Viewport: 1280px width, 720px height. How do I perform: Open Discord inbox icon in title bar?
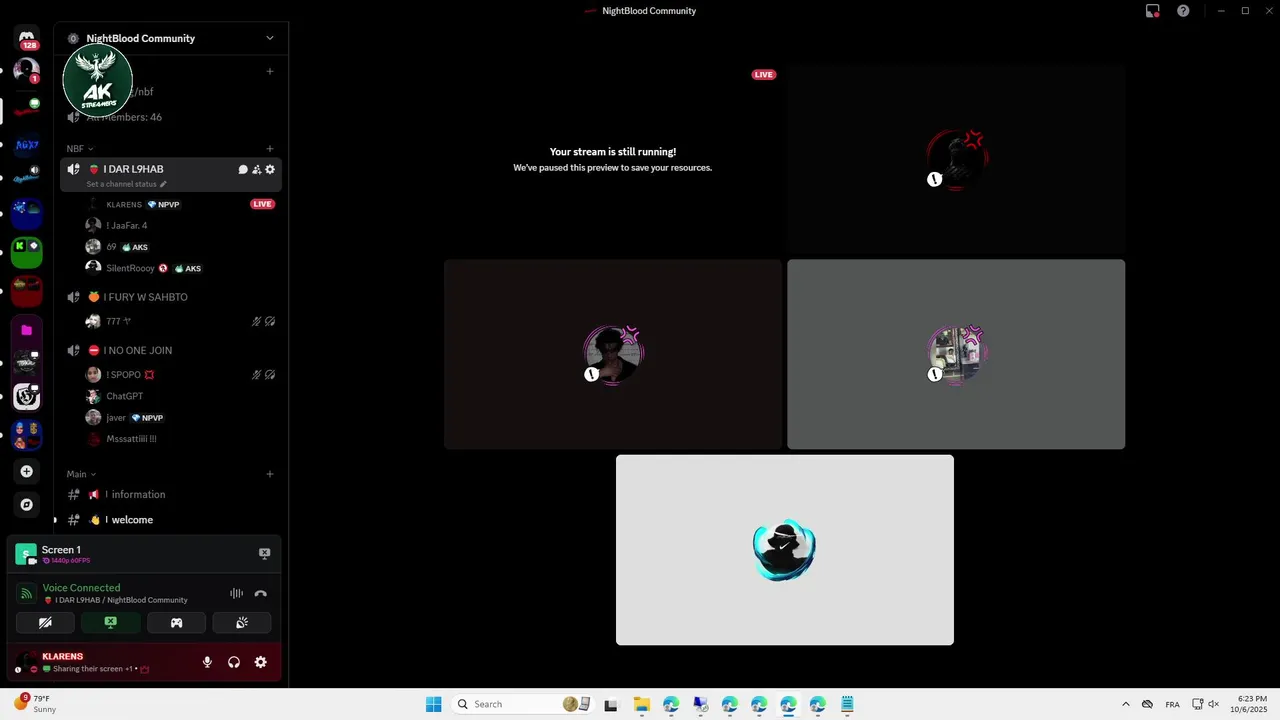tap(1153, 11)
